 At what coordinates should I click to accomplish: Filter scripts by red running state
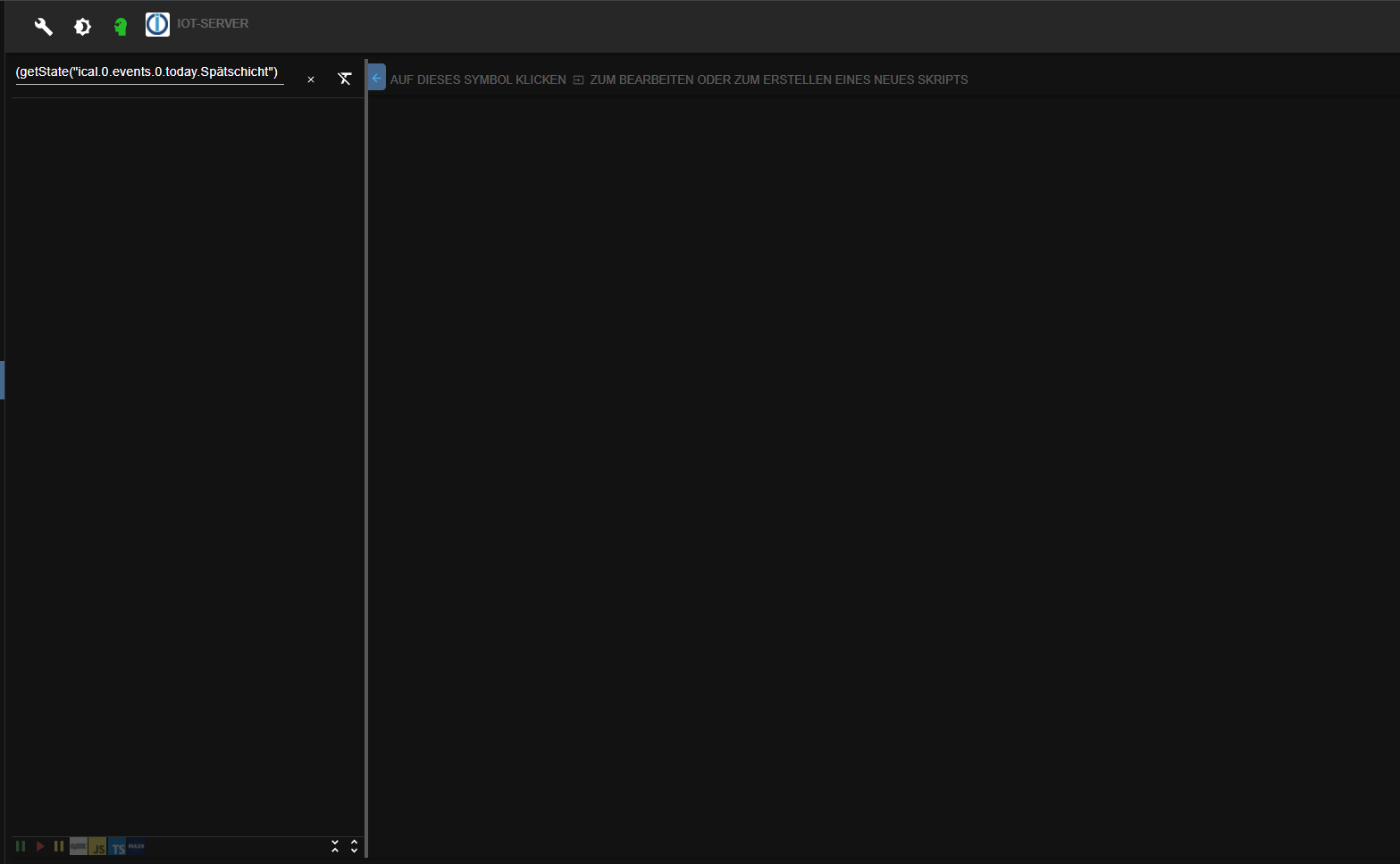point(40,846)
